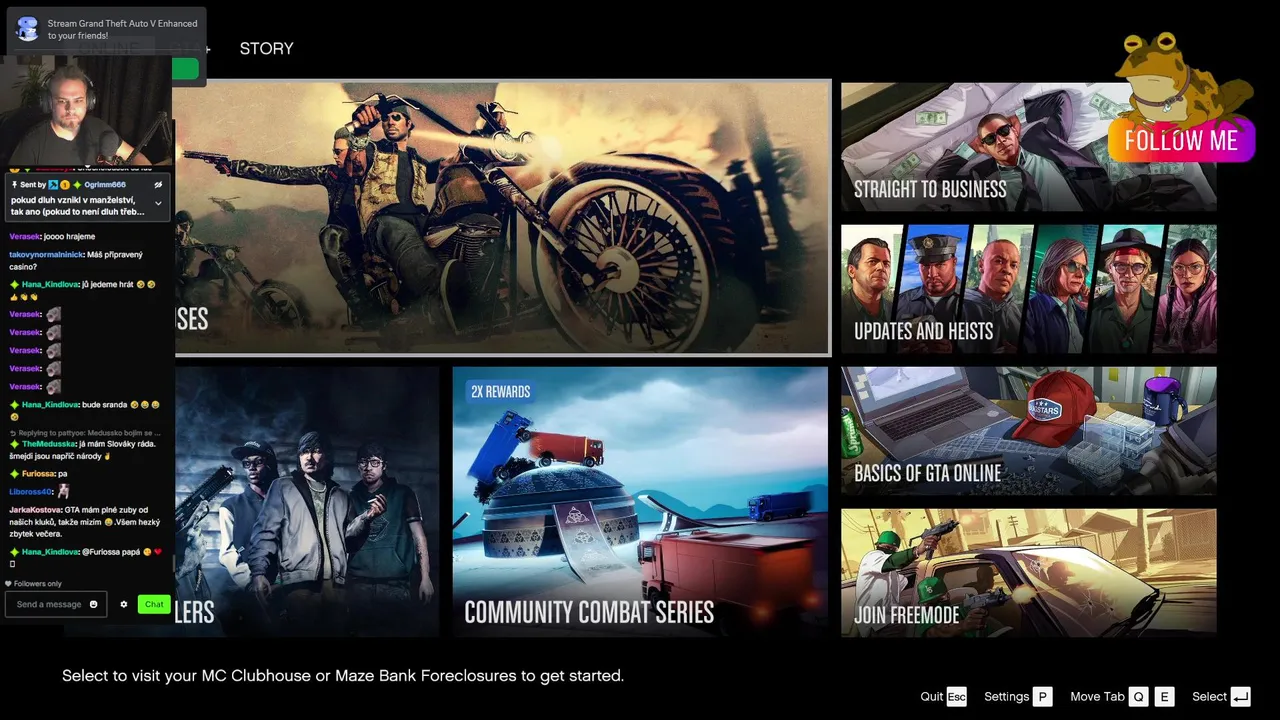Click the Settings P key prompt
1280x720 pixels.
[x=1018, y=697]
